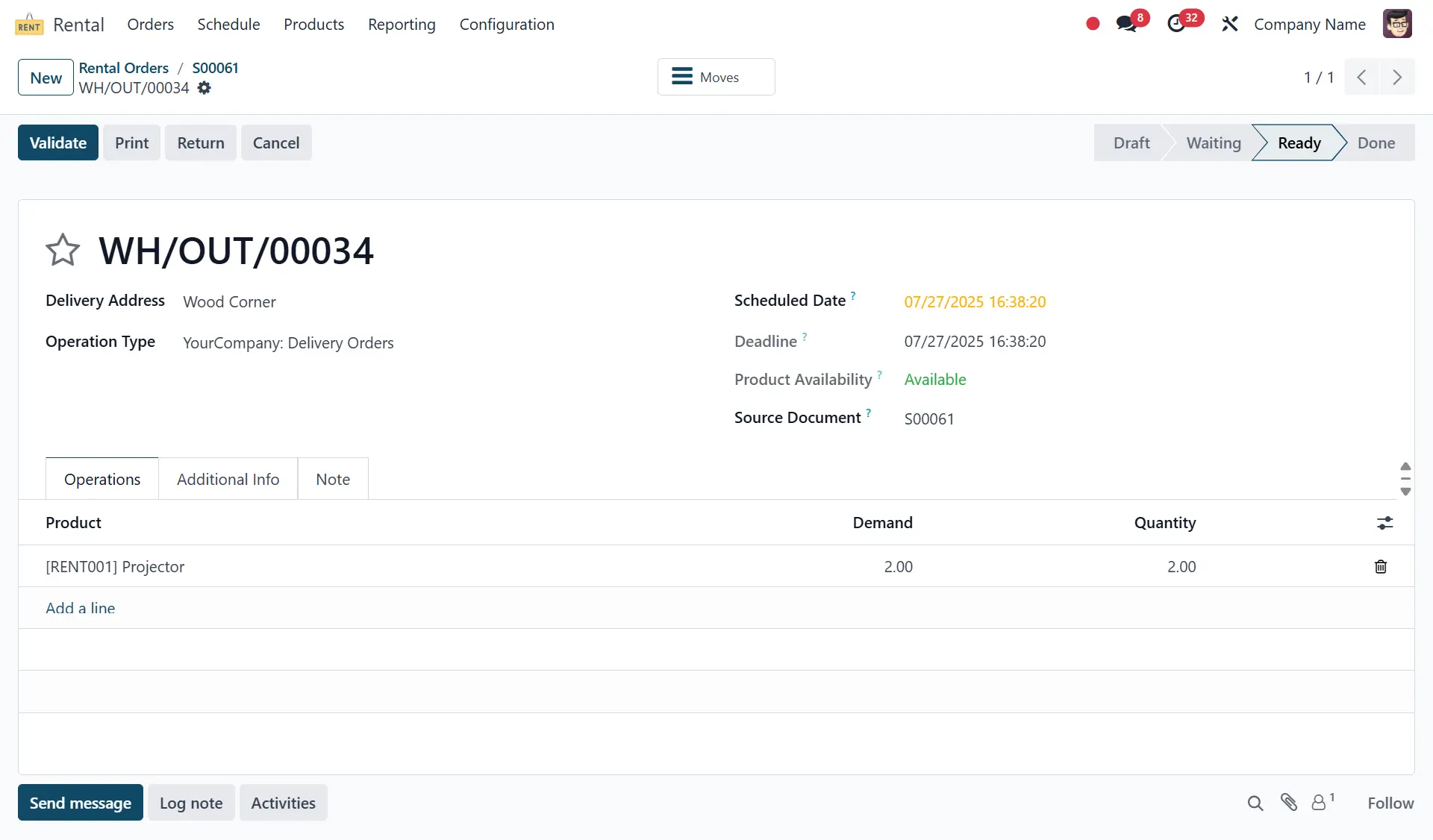Open optional columns settings in product table

[x=1384, y=523]
